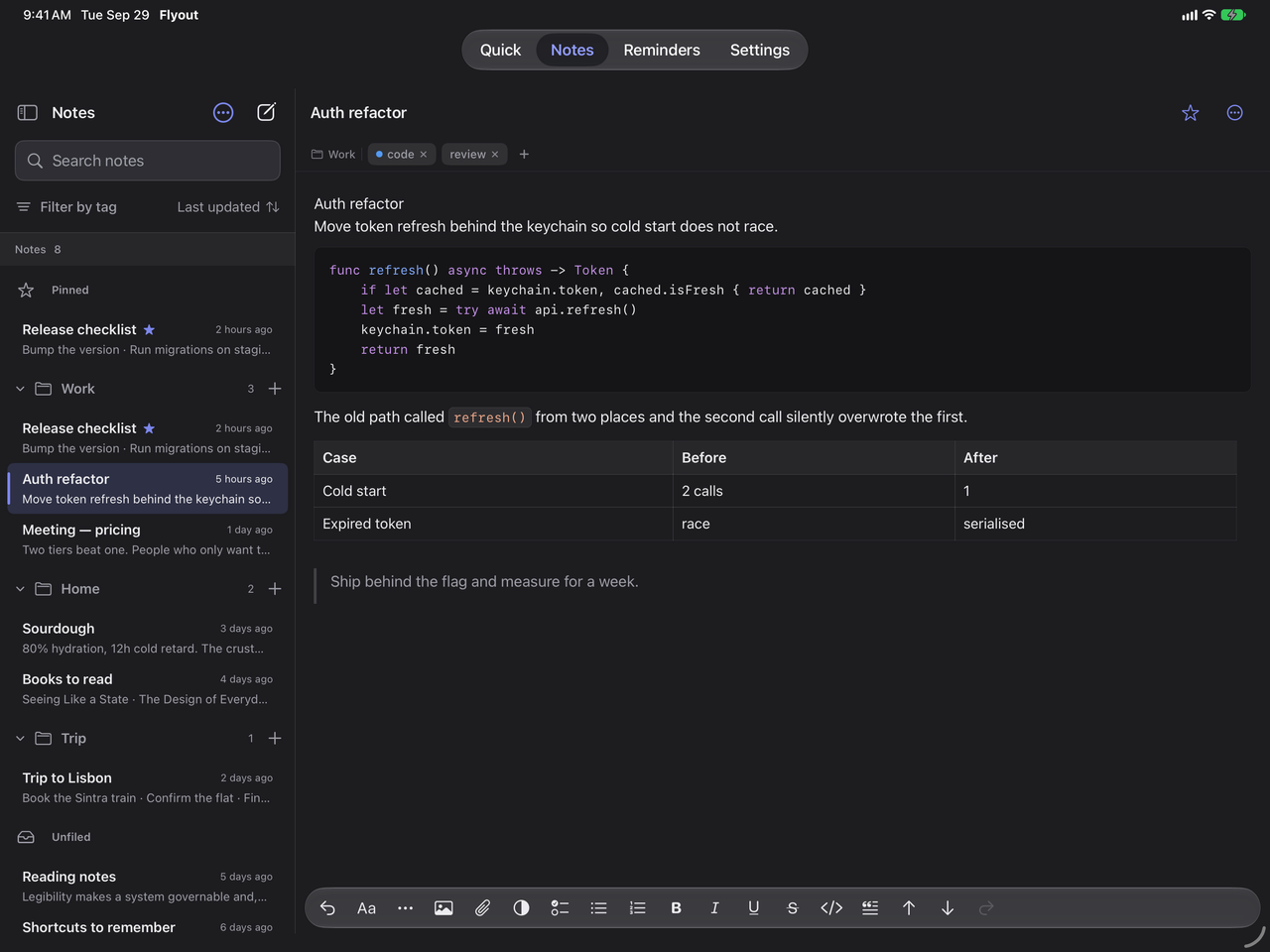Change the Last updated sort order
This screenshot has height=952, width=1270.
228,207
